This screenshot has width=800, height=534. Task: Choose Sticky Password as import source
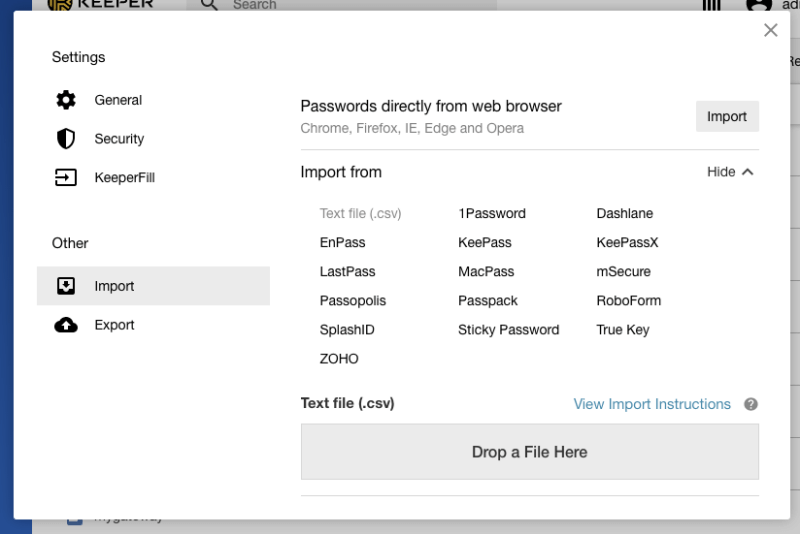pyautogui.click(x=509, y=329)
